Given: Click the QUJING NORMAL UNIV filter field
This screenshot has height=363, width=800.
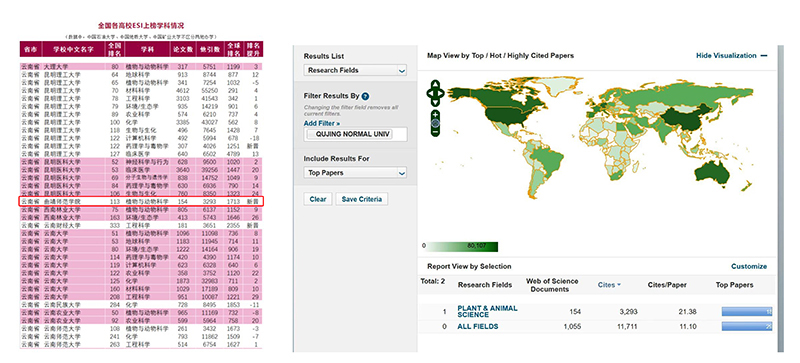Looking at the screenshot, I should coord(355,134).
